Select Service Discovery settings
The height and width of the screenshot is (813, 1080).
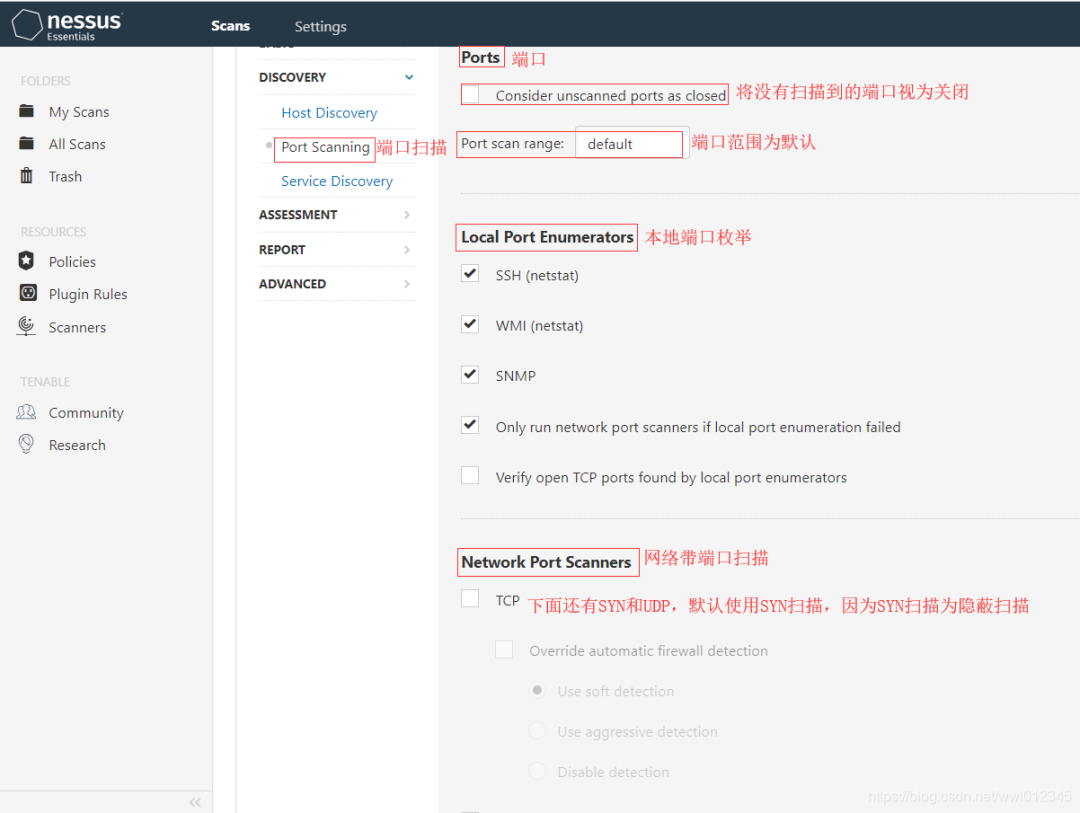click(x=337, y=181)
